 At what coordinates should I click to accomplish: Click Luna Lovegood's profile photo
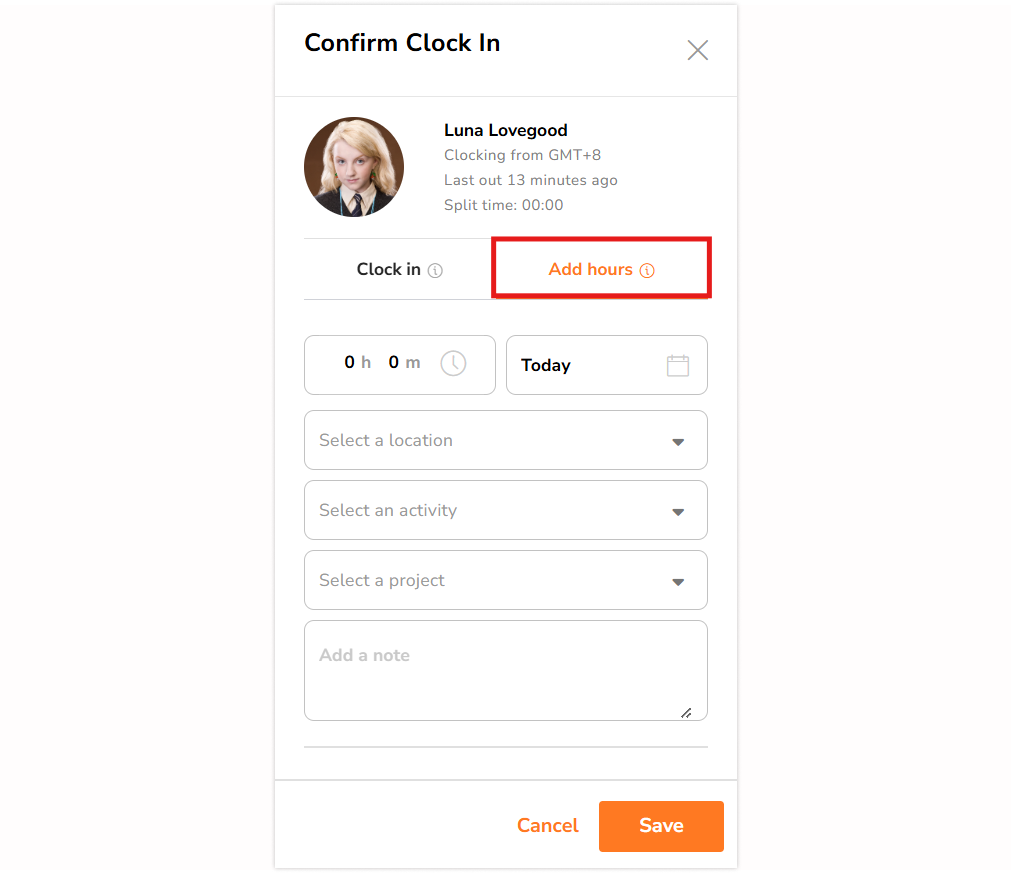(x=354, y=167)
